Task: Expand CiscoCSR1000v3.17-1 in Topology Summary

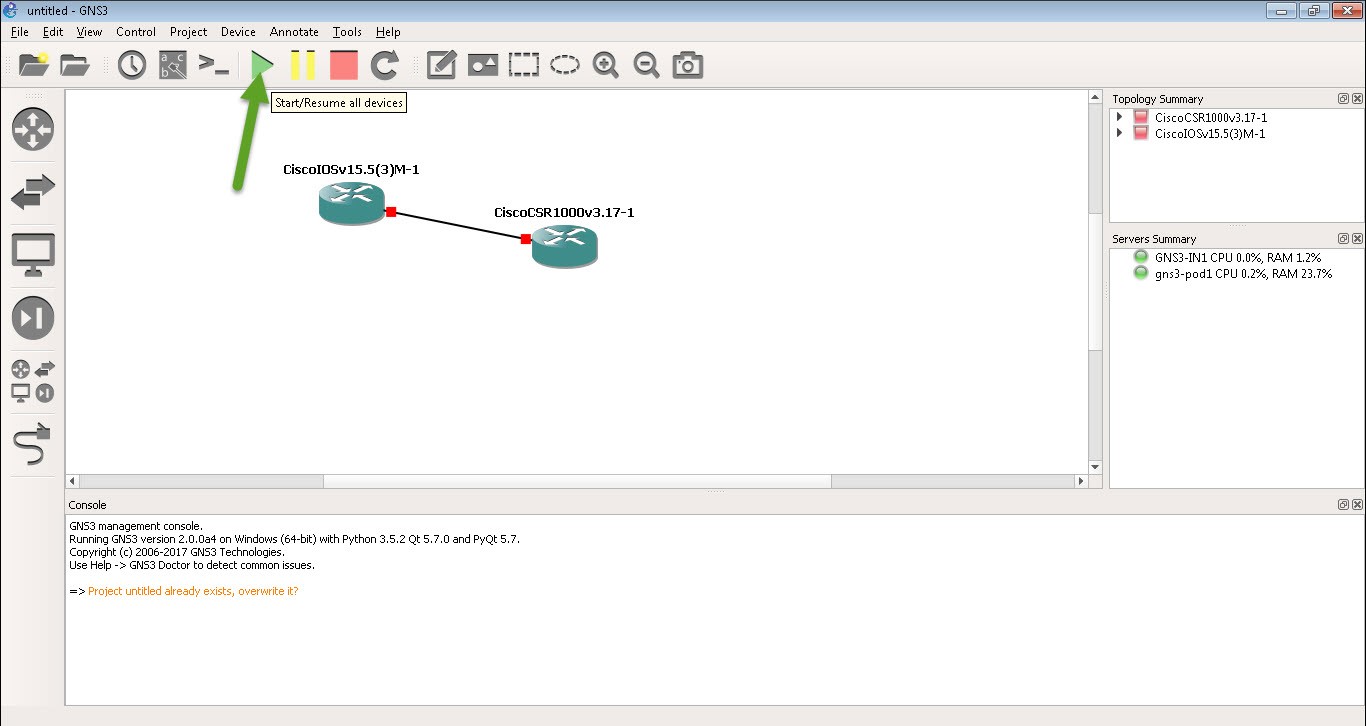Action: click(x=1119, y=117)
